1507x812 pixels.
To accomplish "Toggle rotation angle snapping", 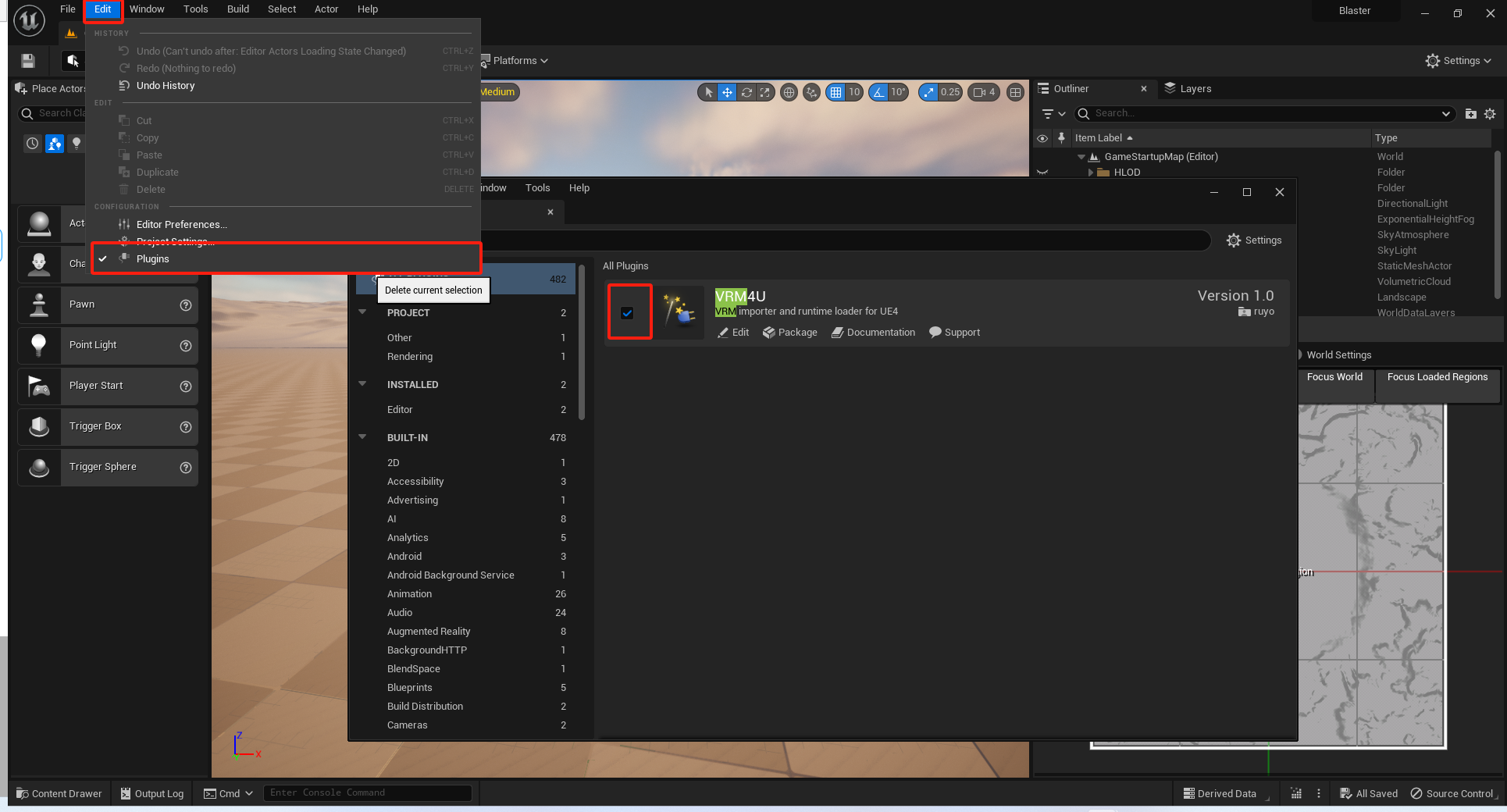I will (879, 92).
